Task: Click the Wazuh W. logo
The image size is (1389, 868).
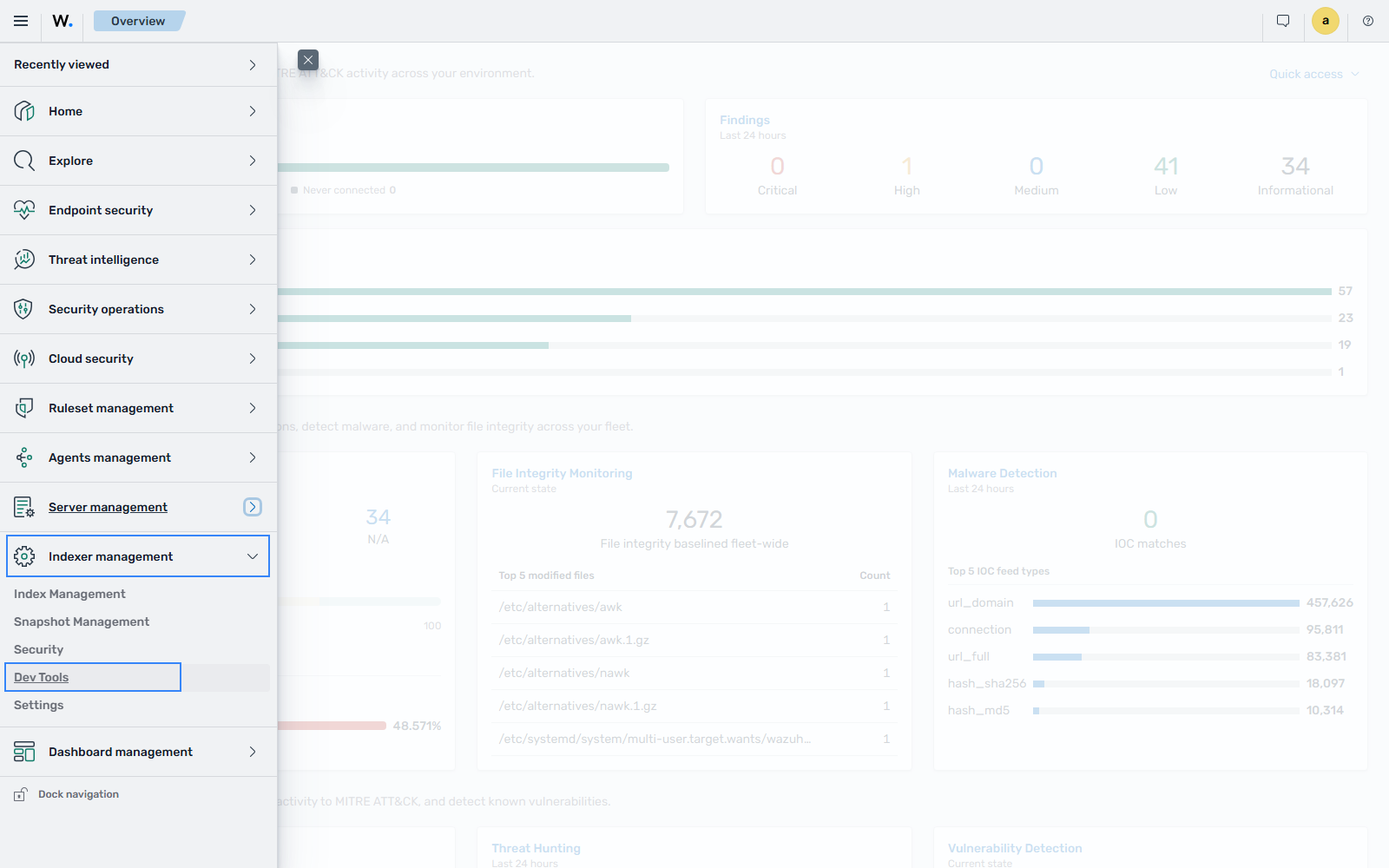Action: click(x=63, y=21)
